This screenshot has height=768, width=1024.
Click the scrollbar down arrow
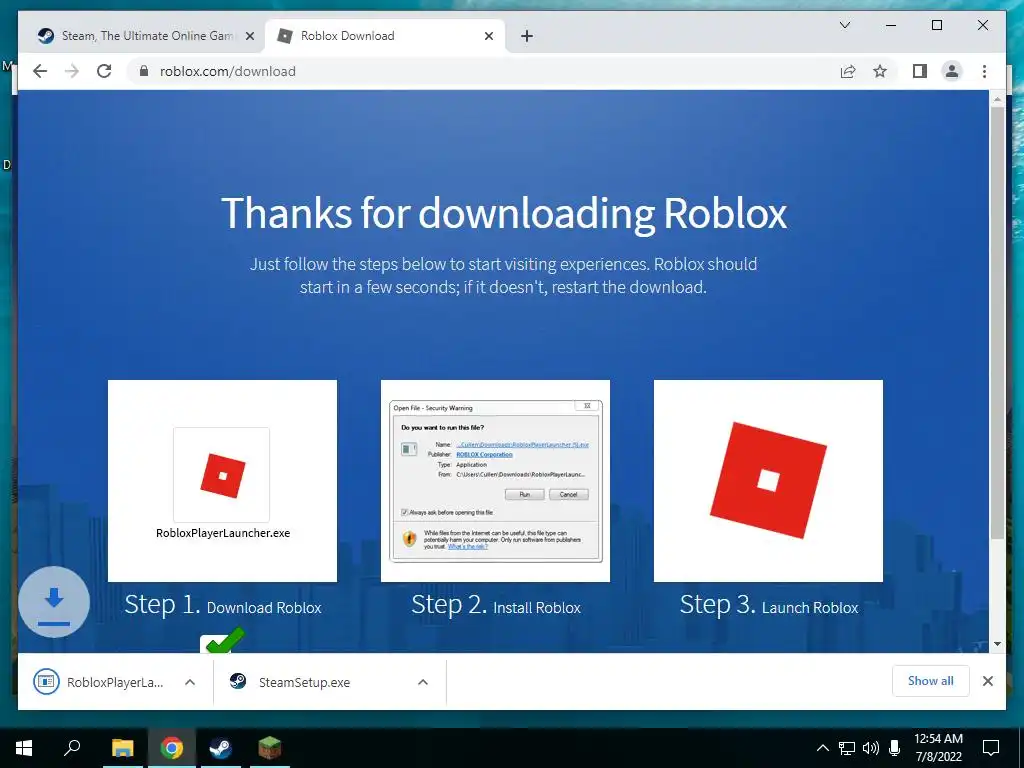(x=997, y=644)
